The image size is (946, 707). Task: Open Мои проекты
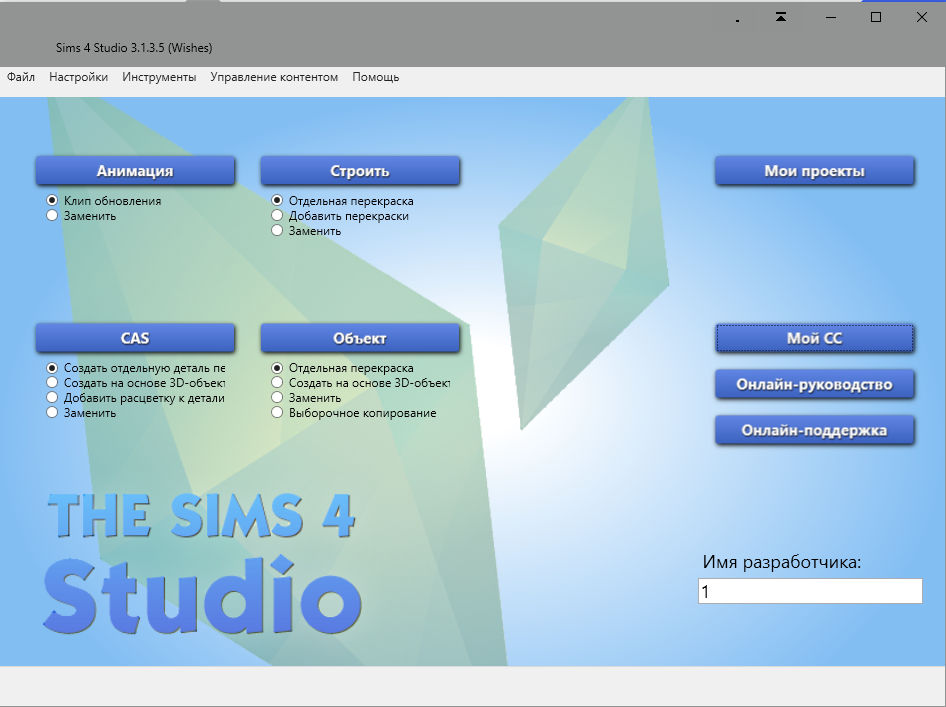[x=814, y=170]
